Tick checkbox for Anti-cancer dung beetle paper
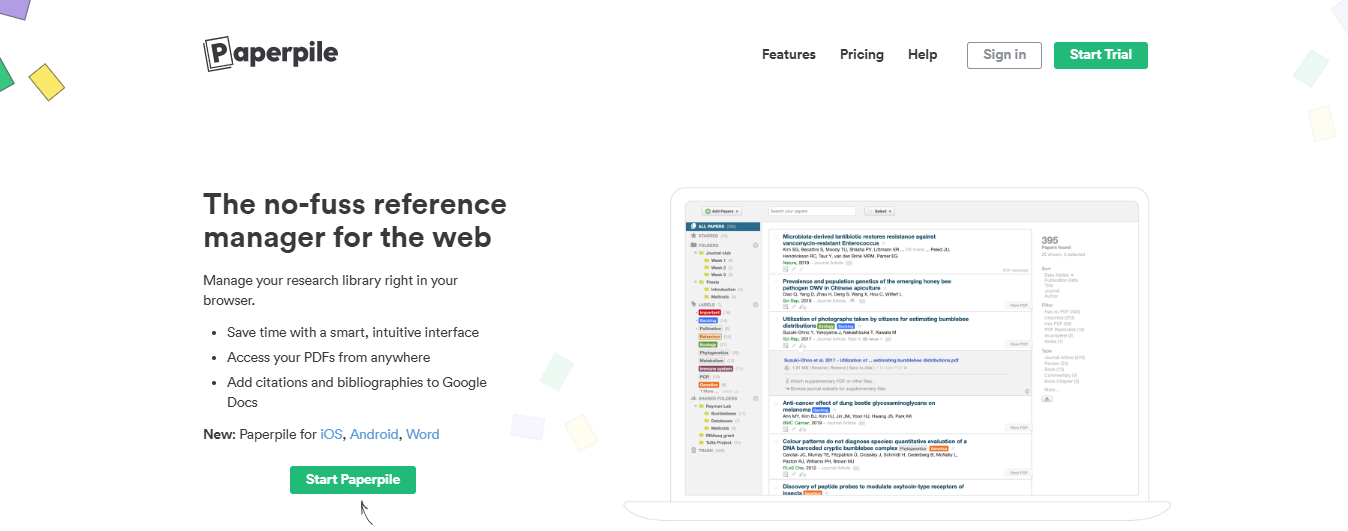 (774, 403)
